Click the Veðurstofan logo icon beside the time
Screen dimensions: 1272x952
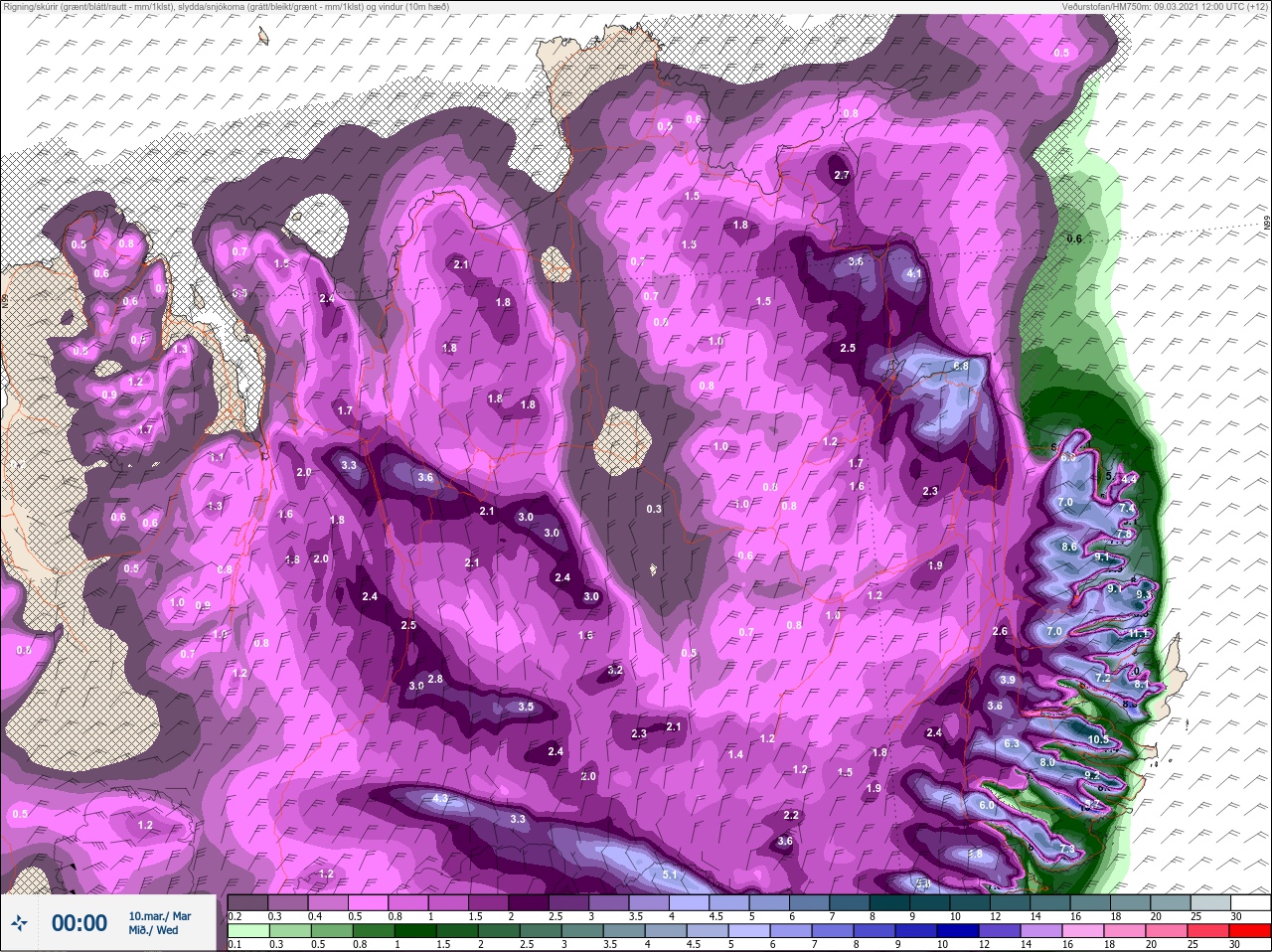[19, 923]
